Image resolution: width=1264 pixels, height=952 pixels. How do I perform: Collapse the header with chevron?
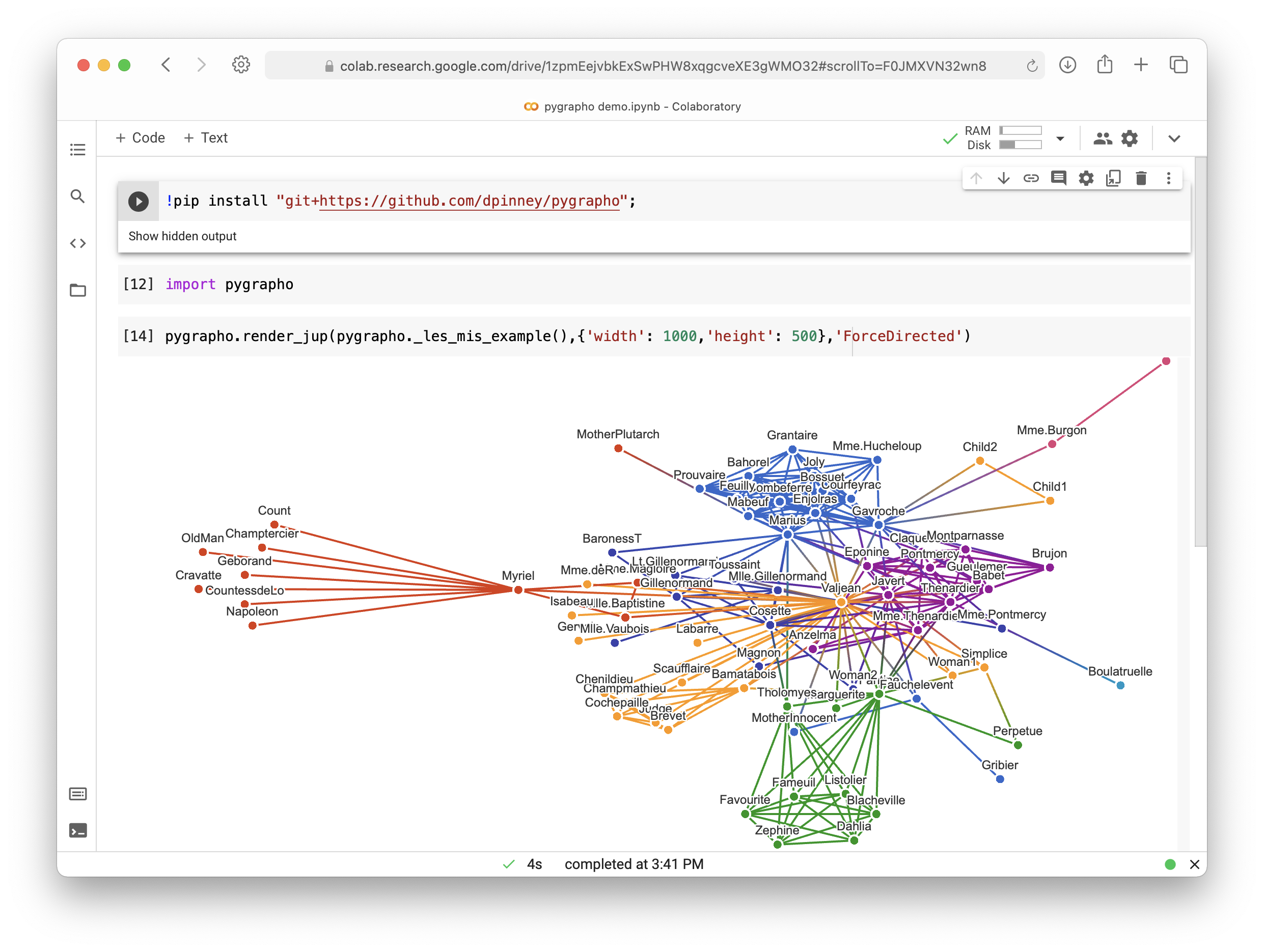click(1174, 138)
